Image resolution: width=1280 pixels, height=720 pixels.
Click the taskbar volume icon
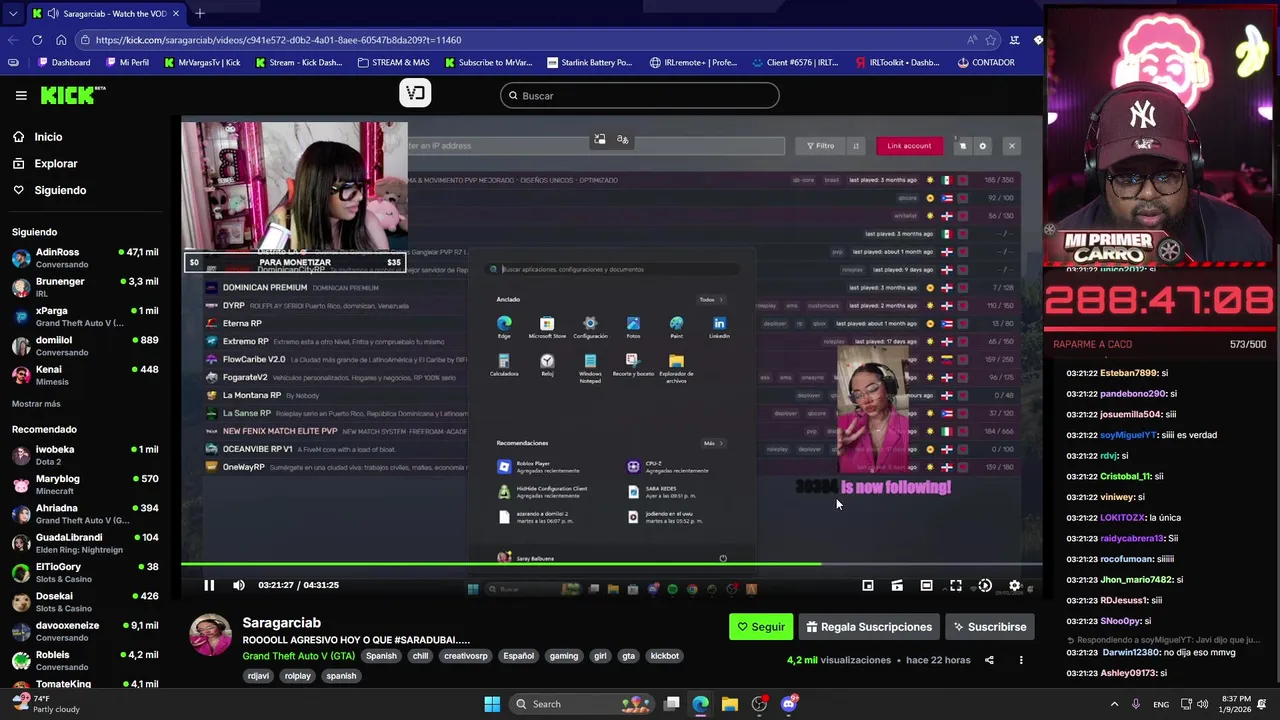coord(1203,704)
